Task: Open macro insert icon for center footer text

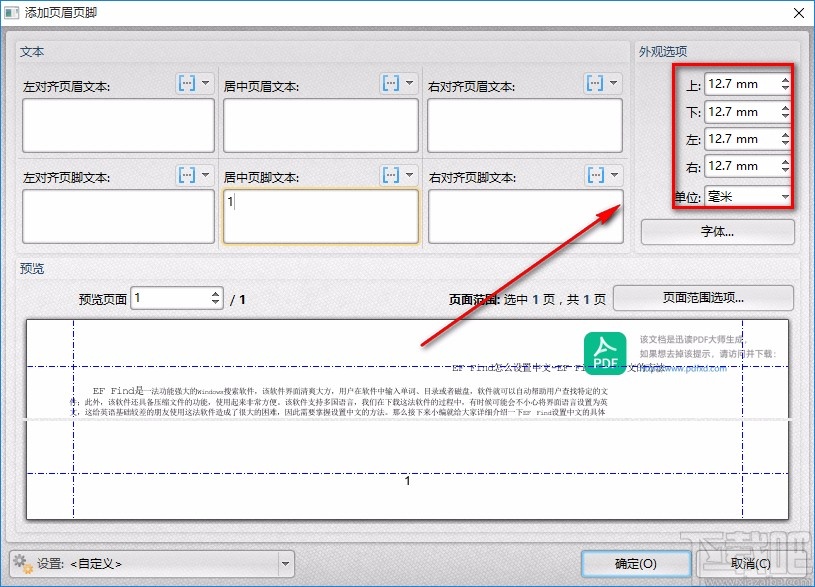Action: click(389, 175)
